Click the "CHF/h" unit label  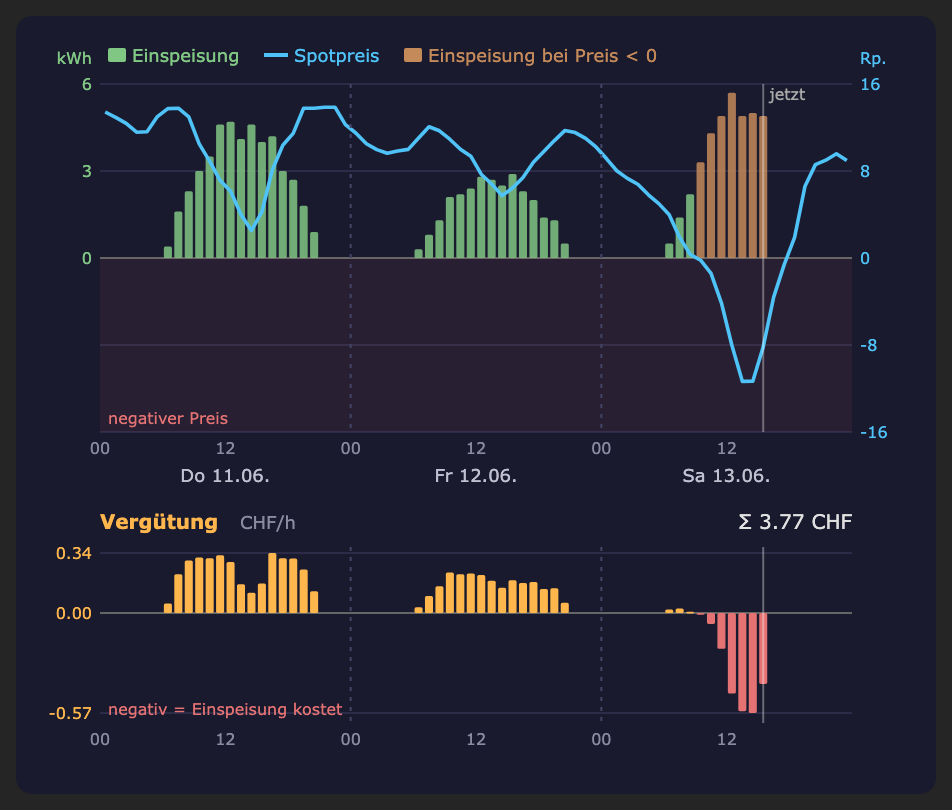point(268,523)
